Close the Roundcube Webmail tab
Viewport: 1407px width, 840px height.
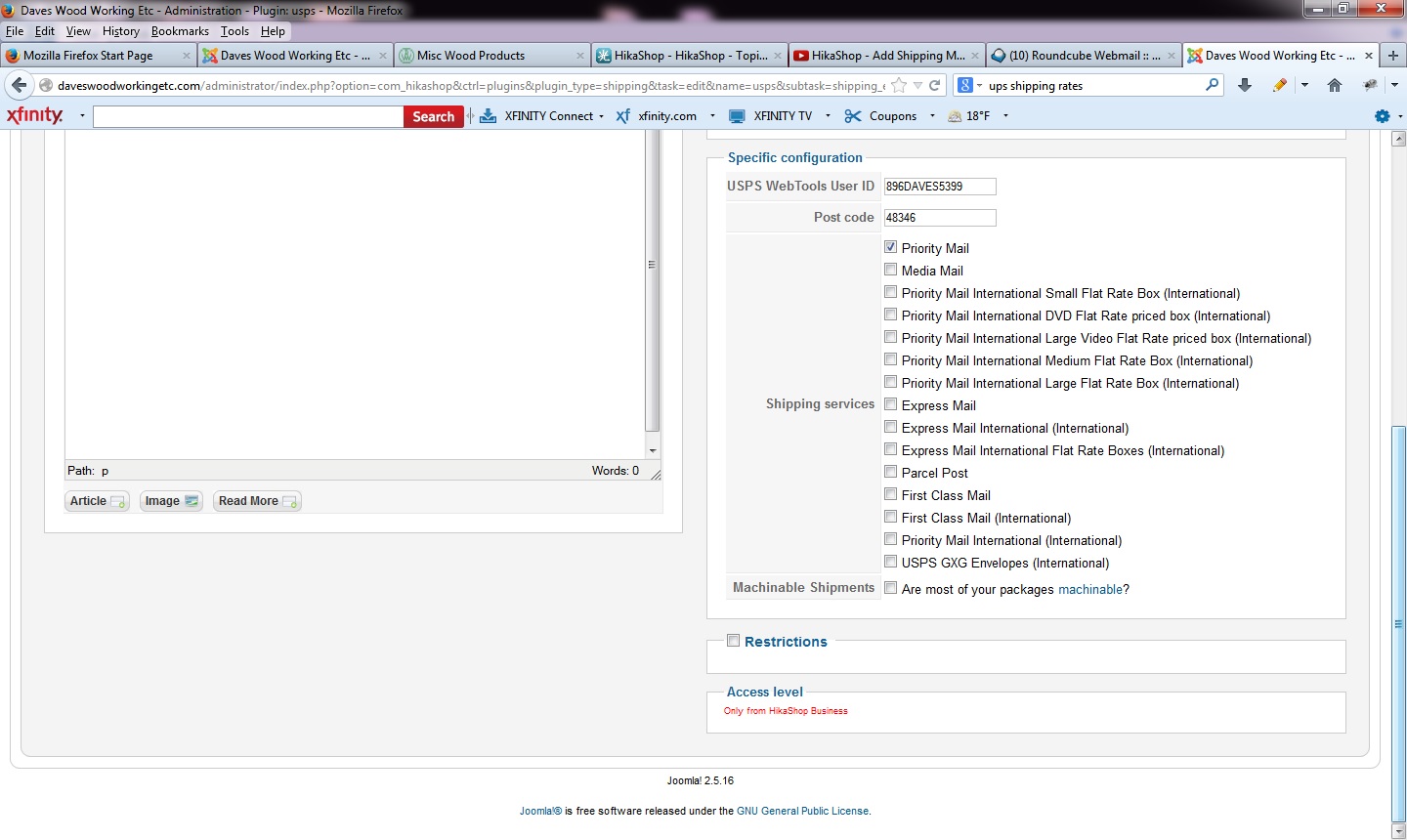tap(1172, 56)
